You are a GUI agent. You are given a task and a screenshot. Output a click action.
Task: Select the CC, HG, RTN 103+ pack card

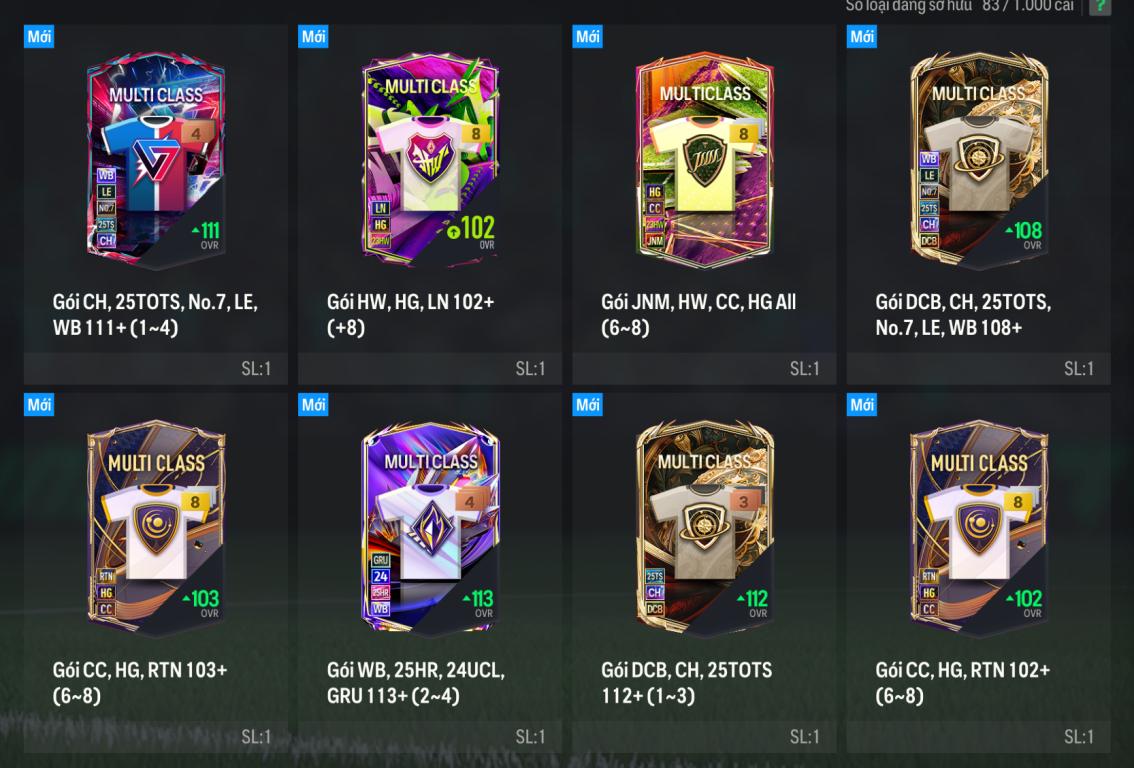pos(155,528)
